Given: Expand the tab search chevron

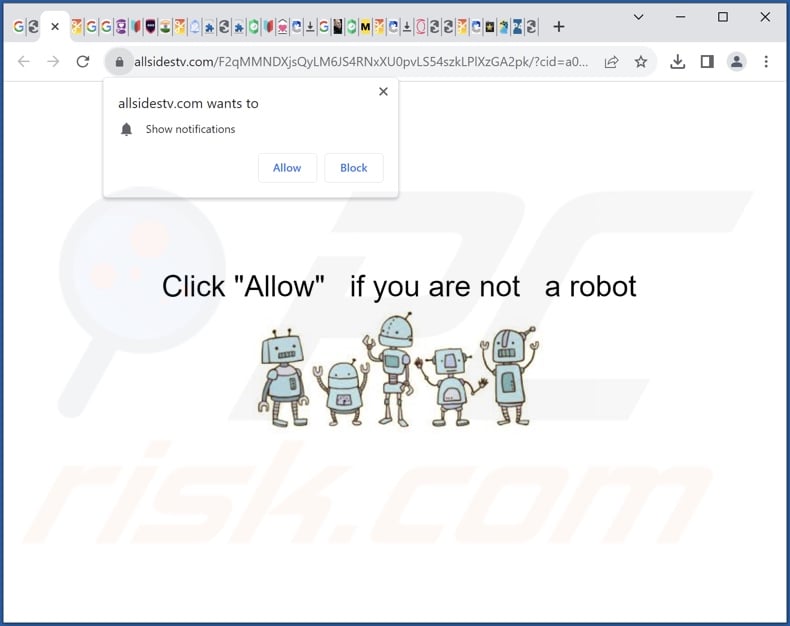Looking at the screenshot, I should [638, 17].
